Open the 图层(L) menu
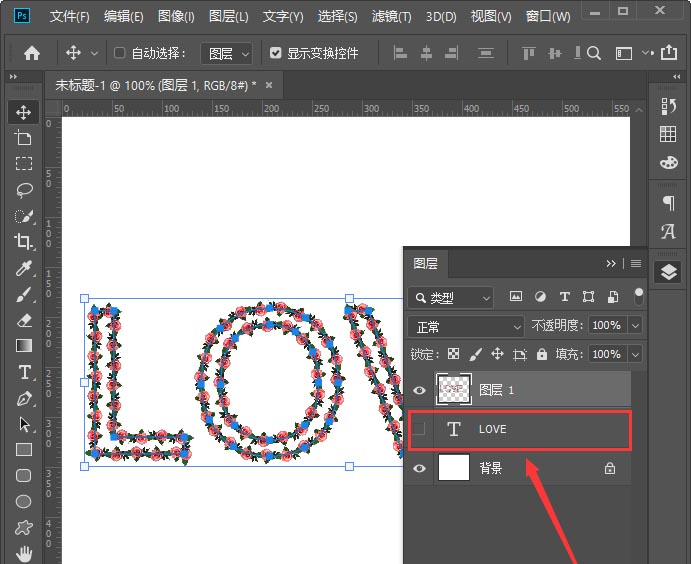 click(228, 17)
